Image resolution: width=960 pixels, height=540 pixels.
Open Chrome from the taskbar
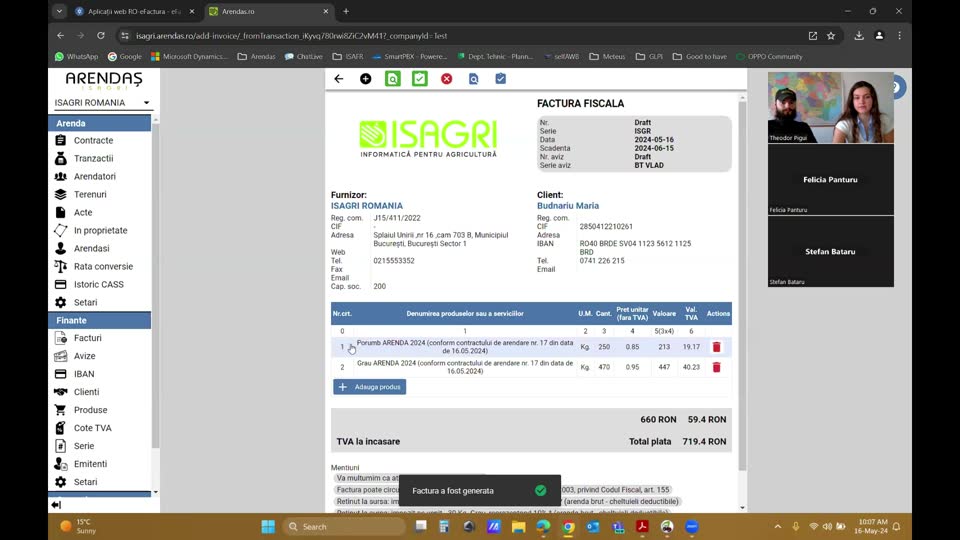568,527
